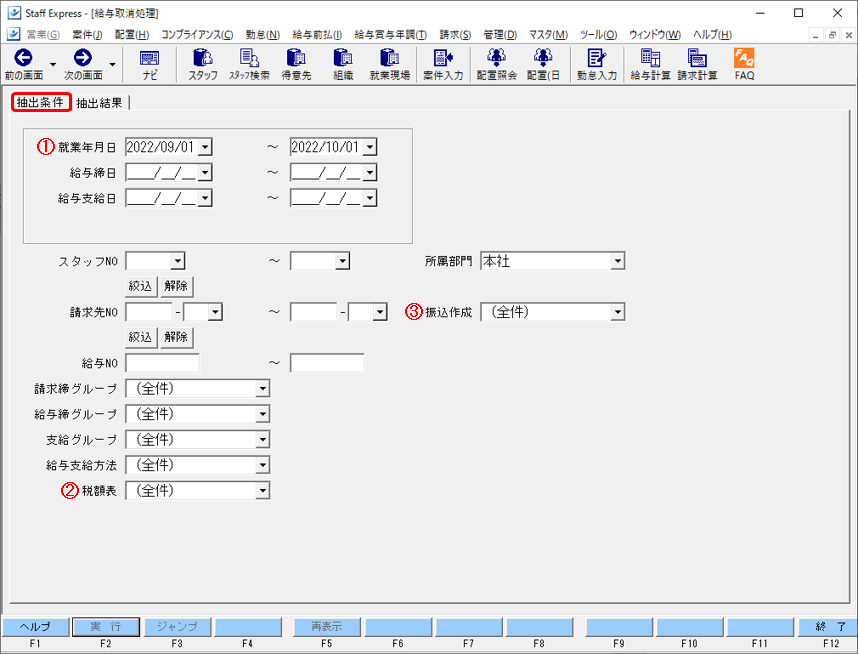This screenshot has height=654, width=858.
Task: Click 絞込 button under スタッフNO
Action: (x=140, y=286)
